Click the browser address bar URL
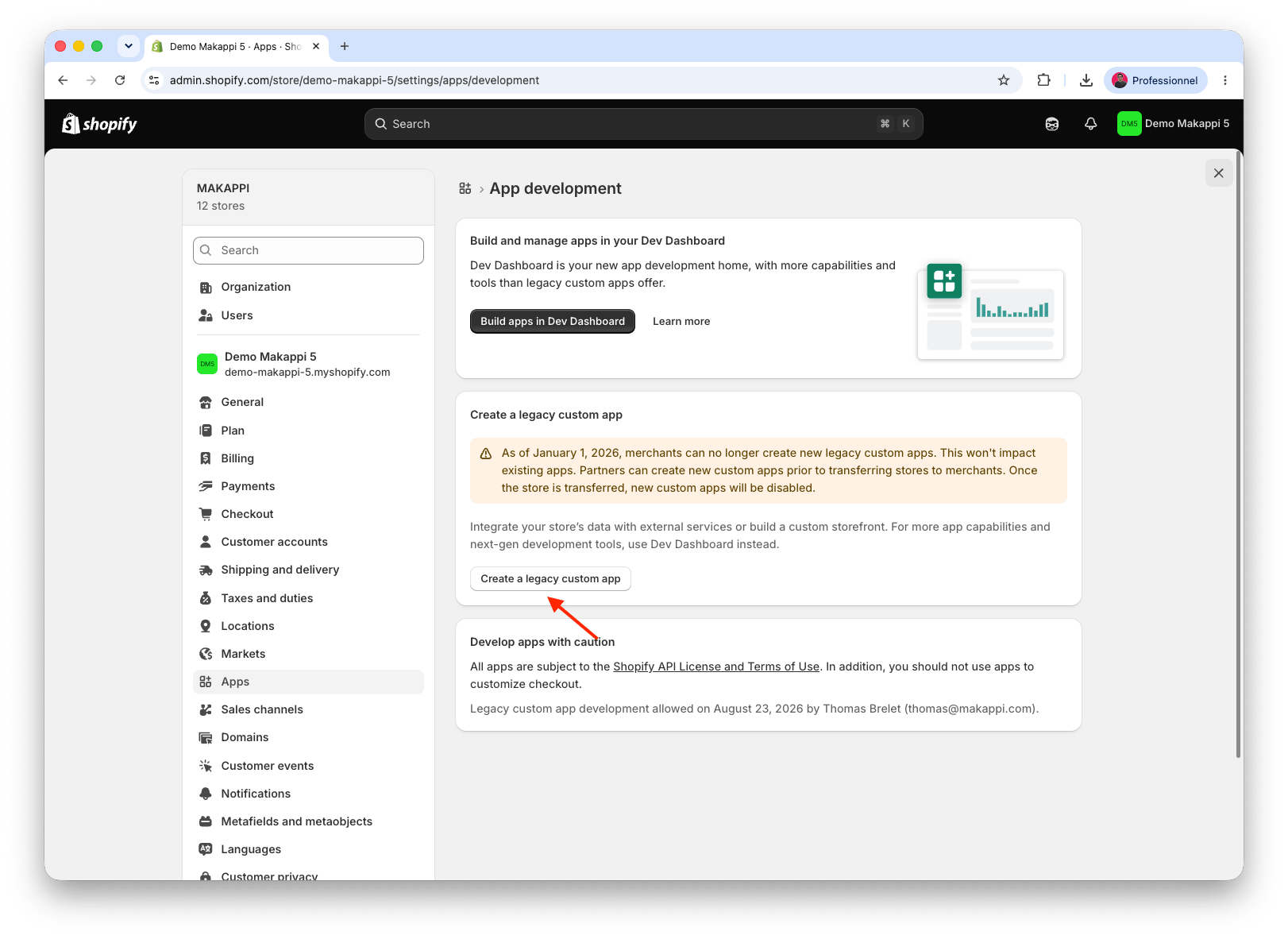Image resolution: width=1288 pixels, height=939 pixels. coord(354,80)
